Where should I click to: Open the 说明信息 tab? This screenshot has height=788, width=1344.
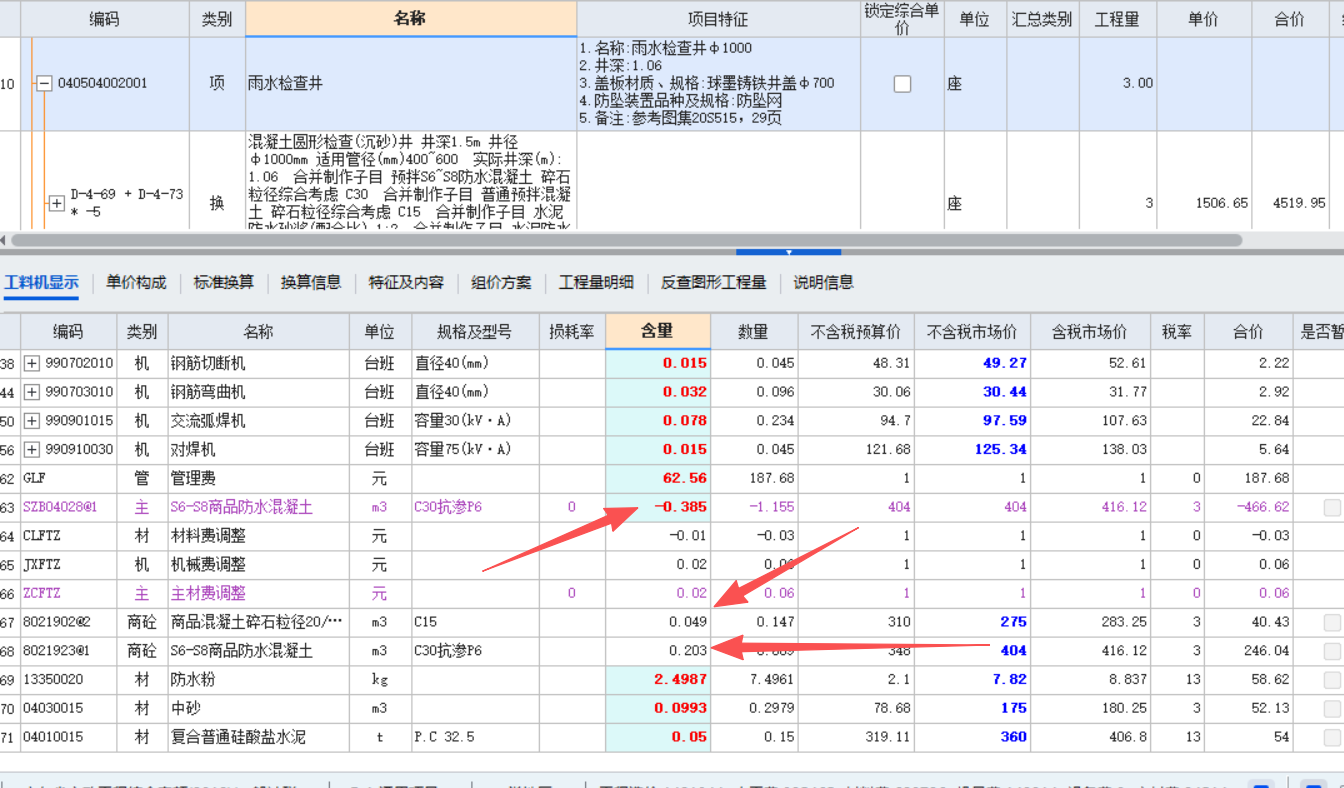(822, 282)
